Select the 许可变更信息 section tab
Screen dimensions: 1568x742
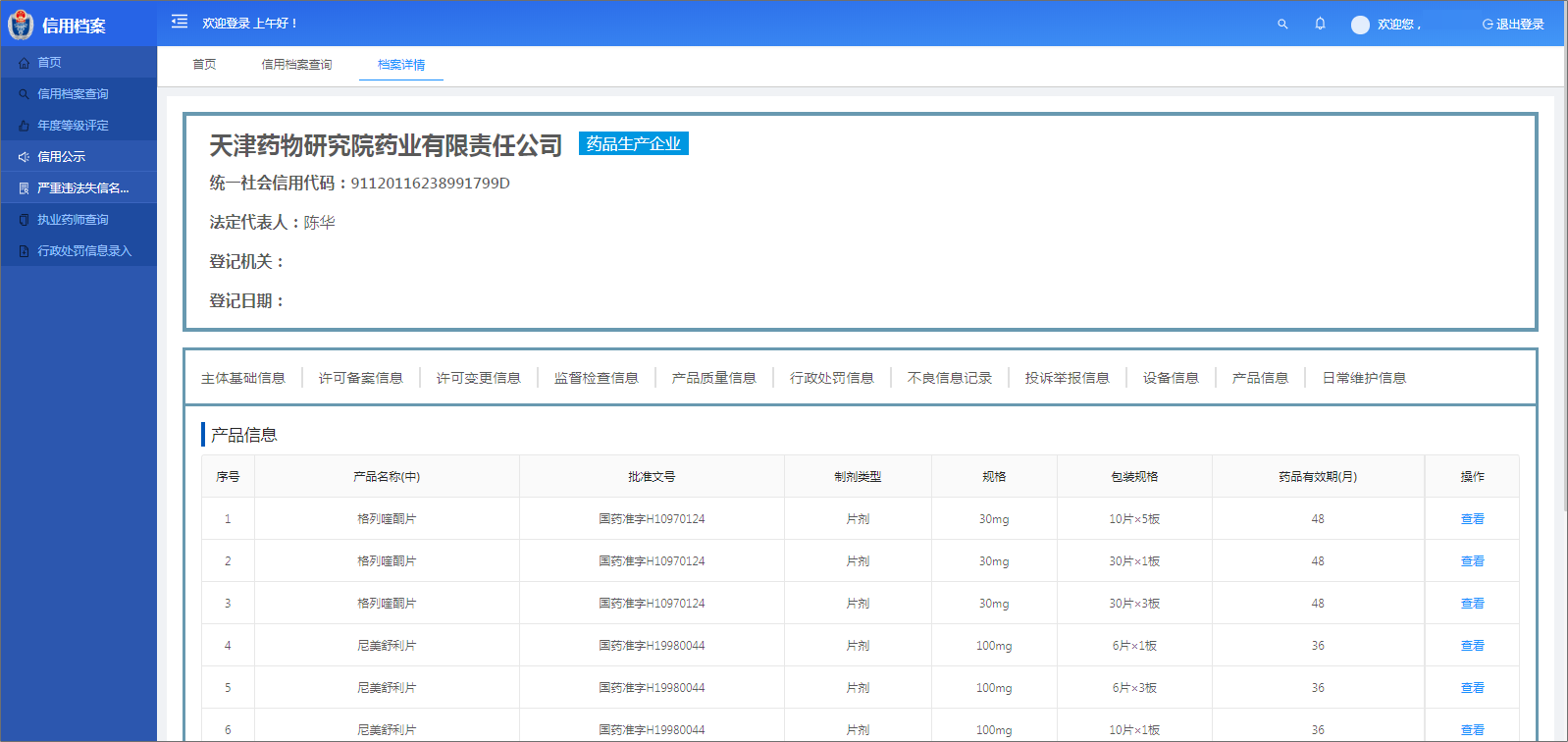coord(479,378)
